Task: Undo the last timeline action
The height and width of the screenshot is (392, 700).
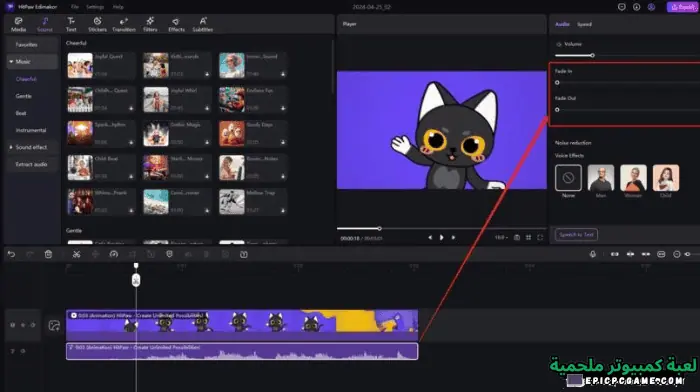Action: point(11,254)
